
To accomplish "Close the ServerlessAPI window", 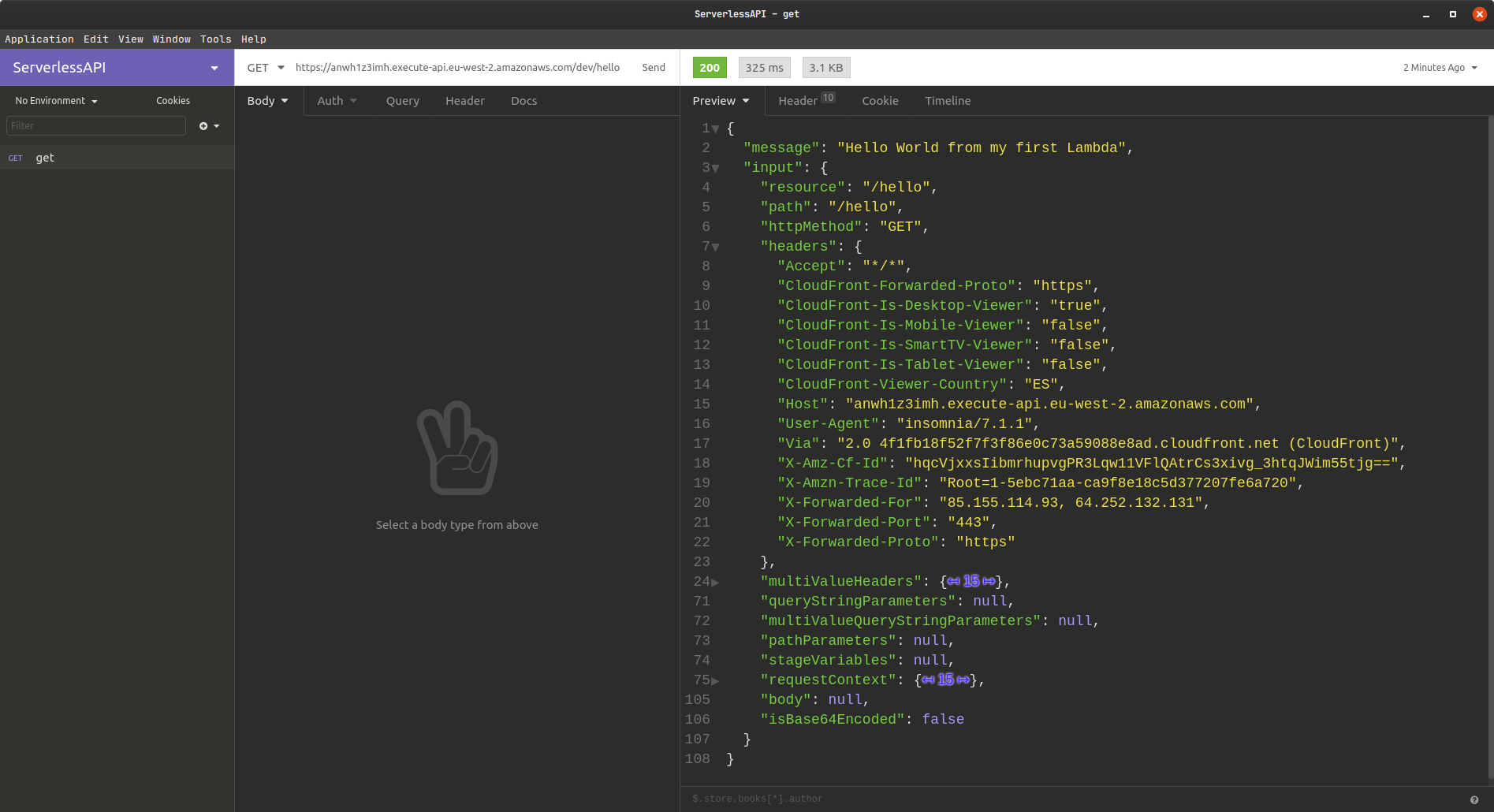I will click(1480, 14).
